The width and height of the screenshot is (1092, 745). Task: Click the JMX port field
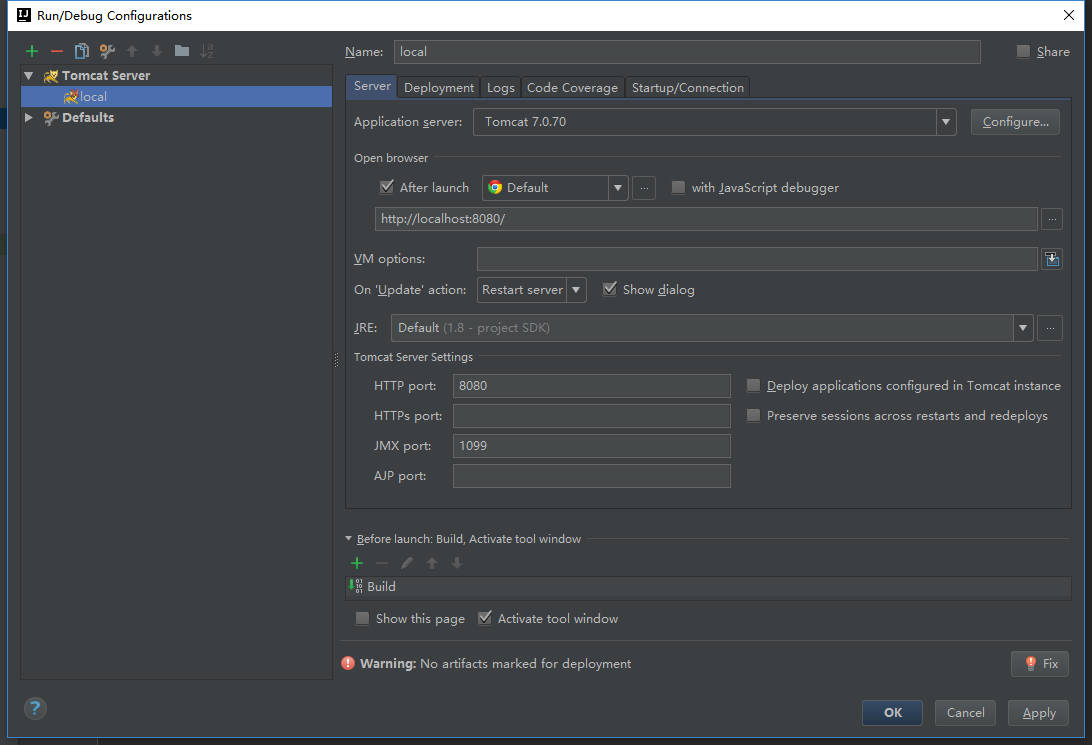pyautogui.click(x=591, y=446)
